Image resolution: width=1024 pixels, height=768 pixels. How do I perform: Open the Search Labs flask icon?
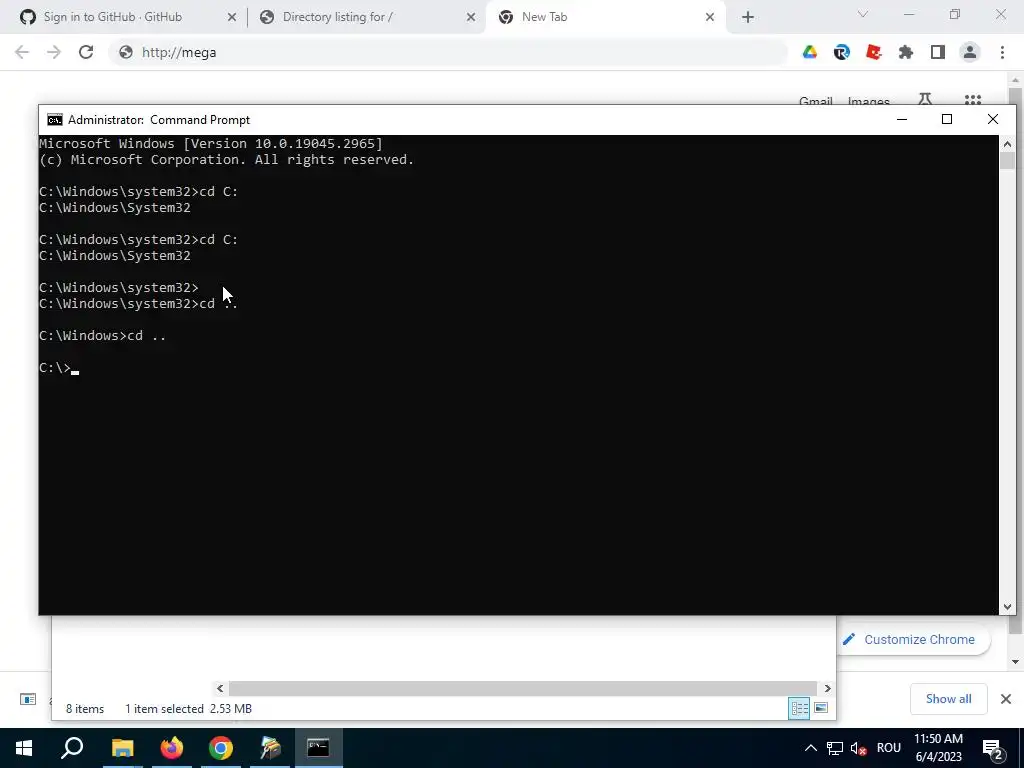(925, 99)
